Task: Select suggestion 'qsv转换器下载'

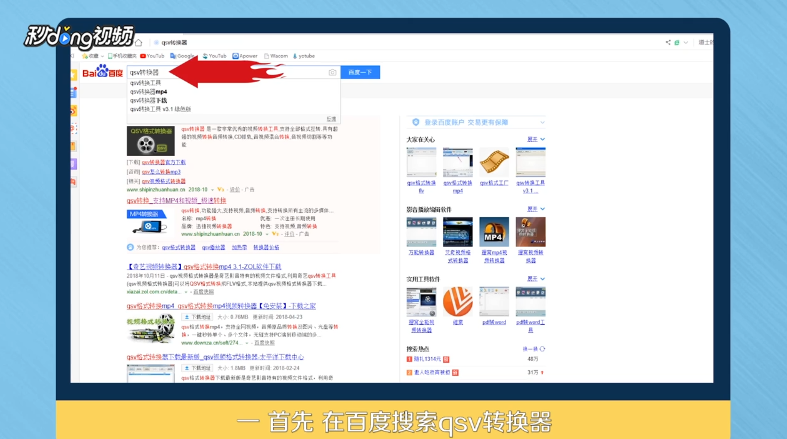Action: (149, 100)
